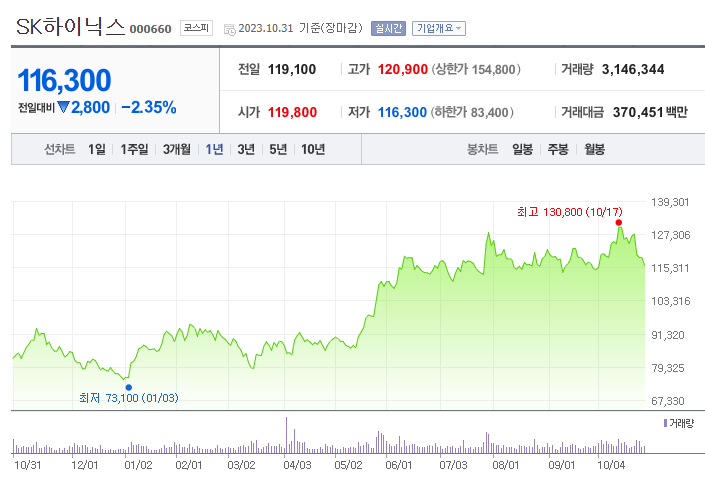The height and width of the screenshot is (480, 705).
Task: Switch to 월봉 candlestick chart
Action: (x=594, y=149)
